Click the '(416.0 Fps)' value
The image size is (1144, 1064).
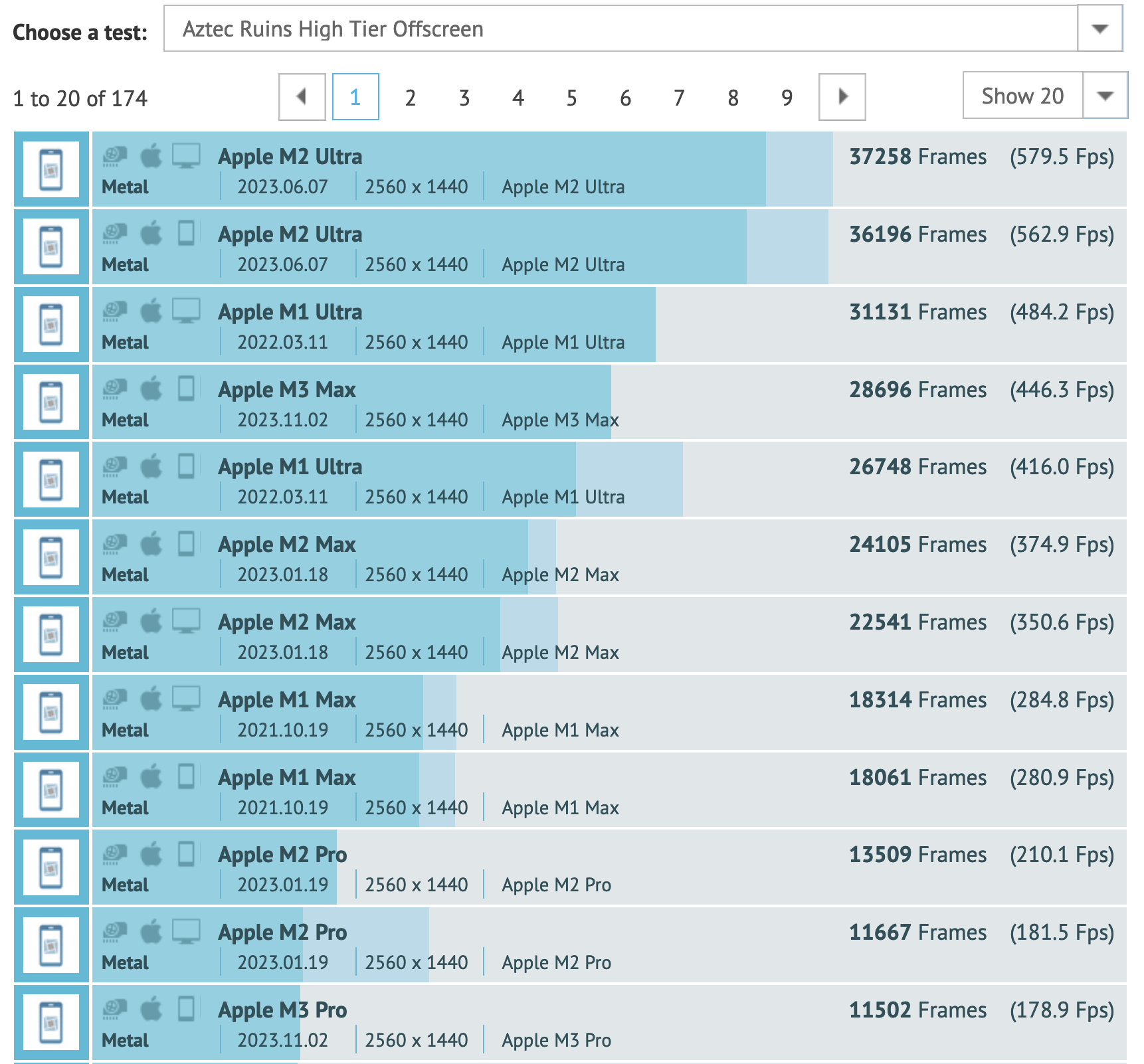[x=1062, y=468]
